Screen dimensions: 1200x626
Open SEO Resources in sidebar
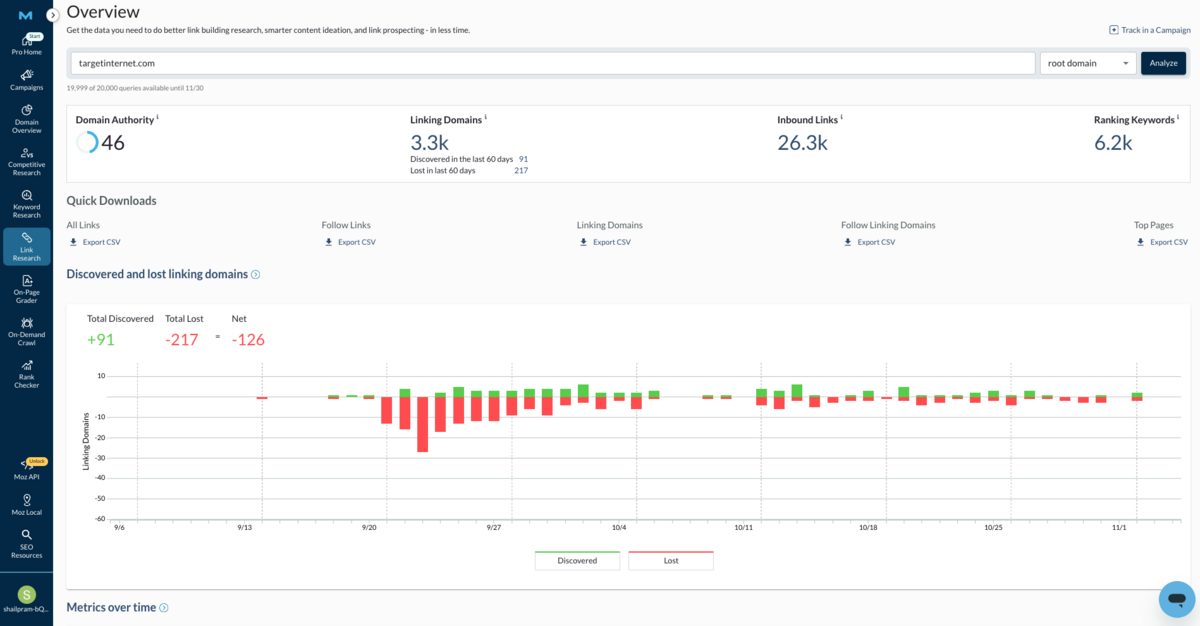click(26, 543)
